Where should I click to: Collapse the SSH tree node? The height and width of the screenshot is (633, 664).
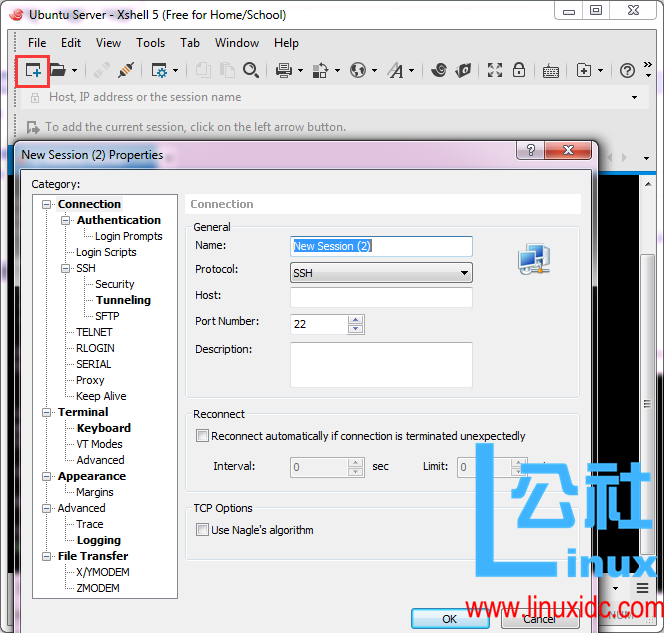[x=66, y=268]
